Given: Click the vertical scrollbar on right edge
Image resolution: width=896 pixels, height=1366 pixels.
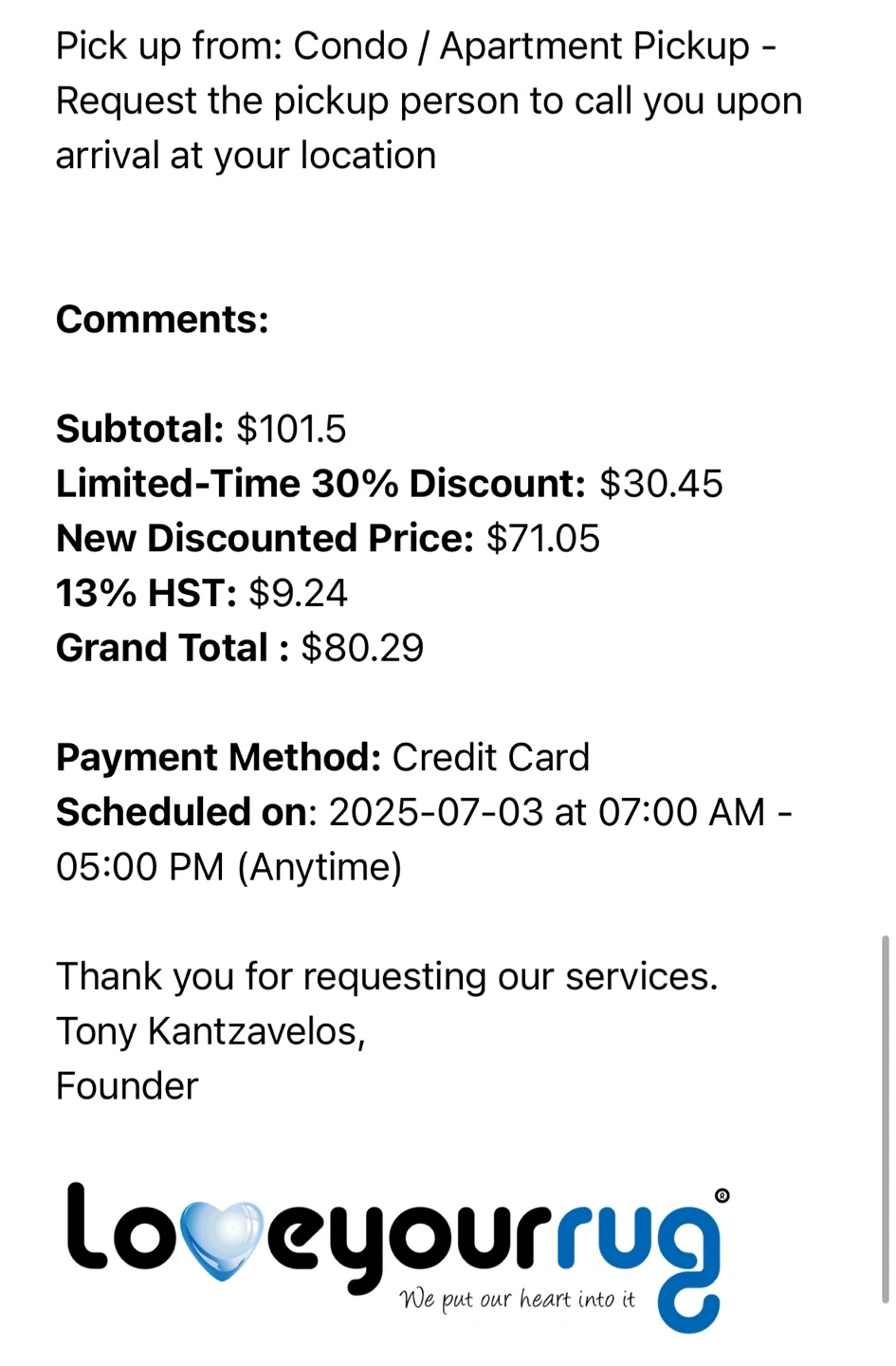Looking at the screenshot, I should pos(886,1119).
